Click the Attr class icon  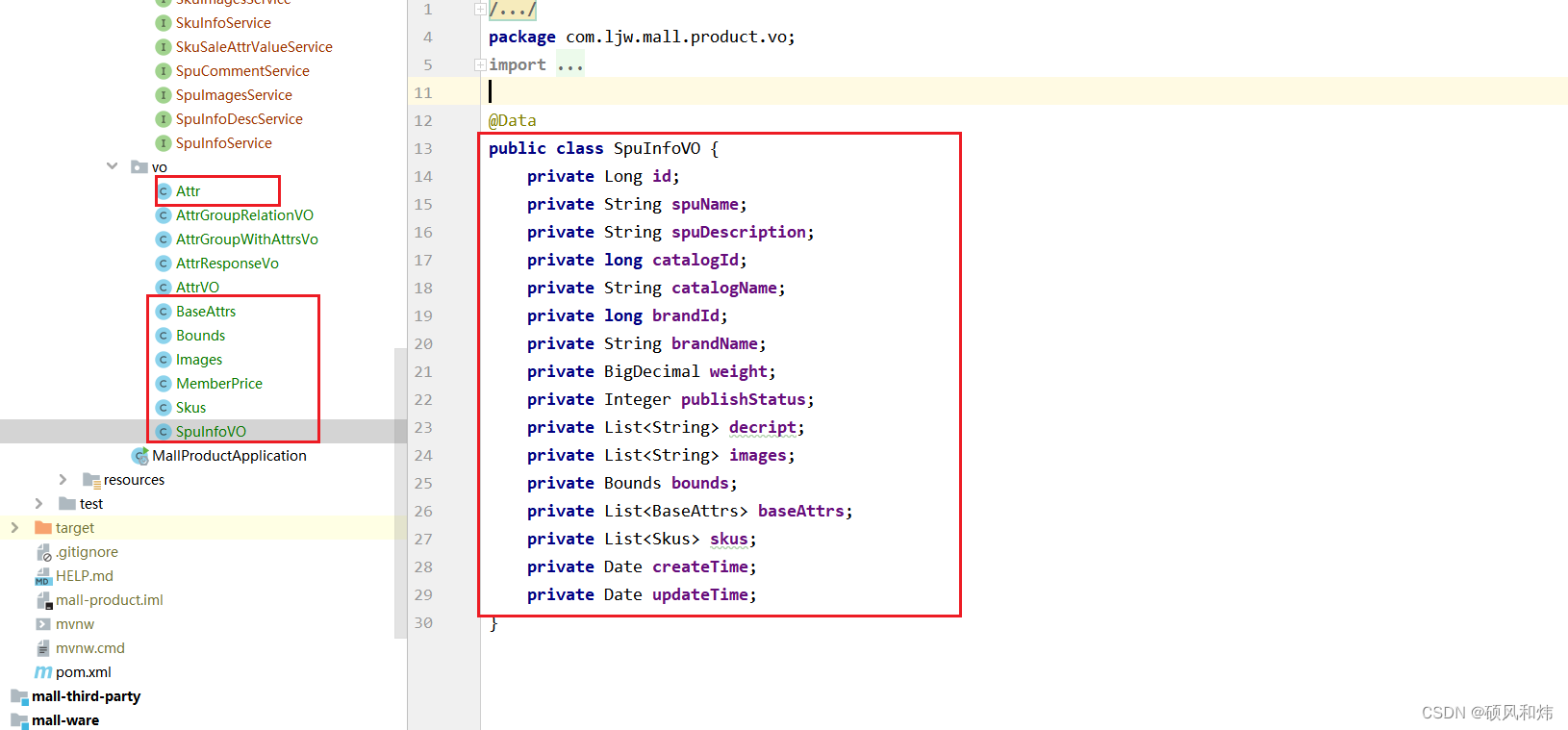164,191
